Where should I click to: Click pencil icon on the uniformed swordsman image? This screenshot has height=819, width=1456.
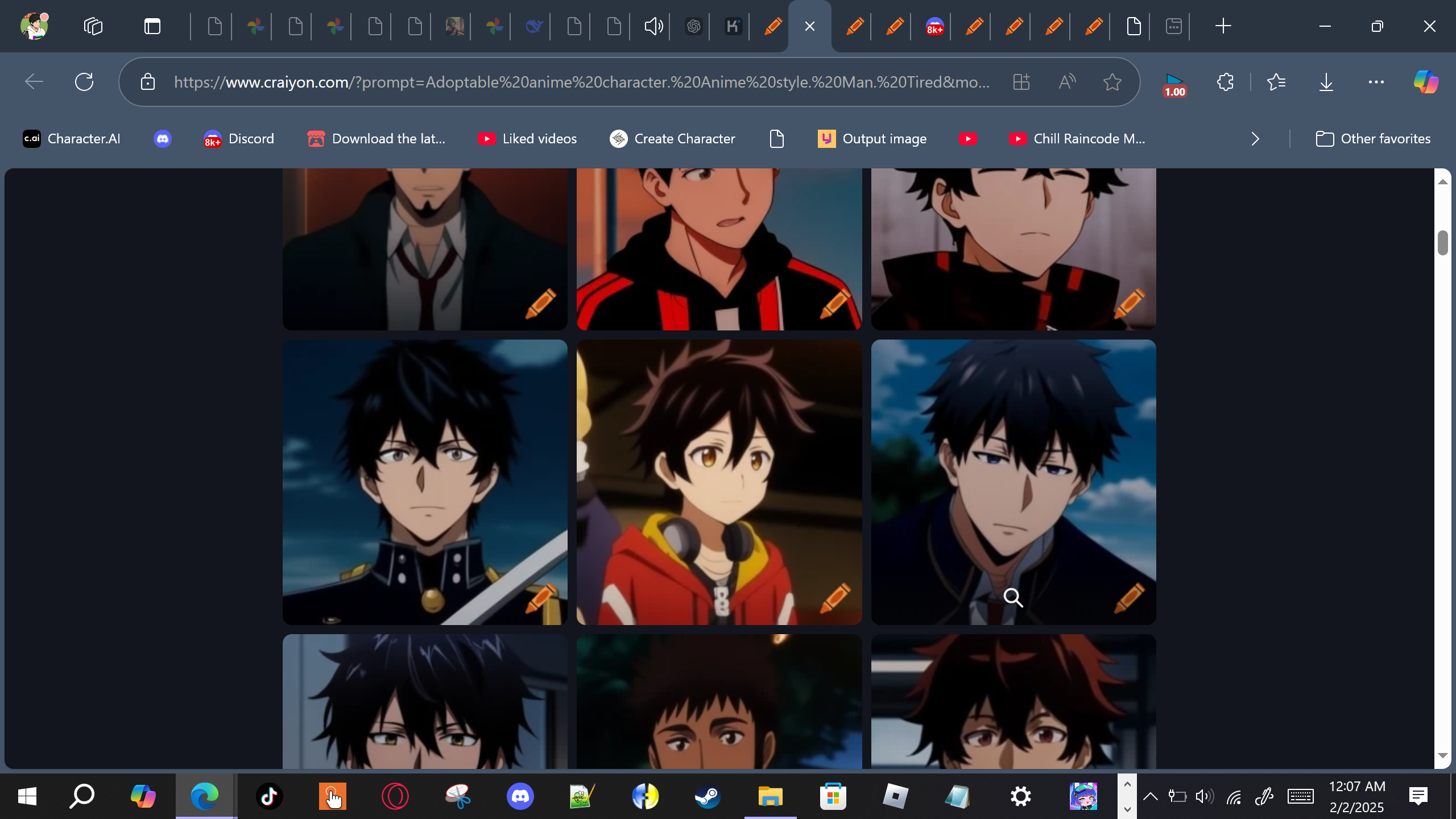(x=540, y=598)
